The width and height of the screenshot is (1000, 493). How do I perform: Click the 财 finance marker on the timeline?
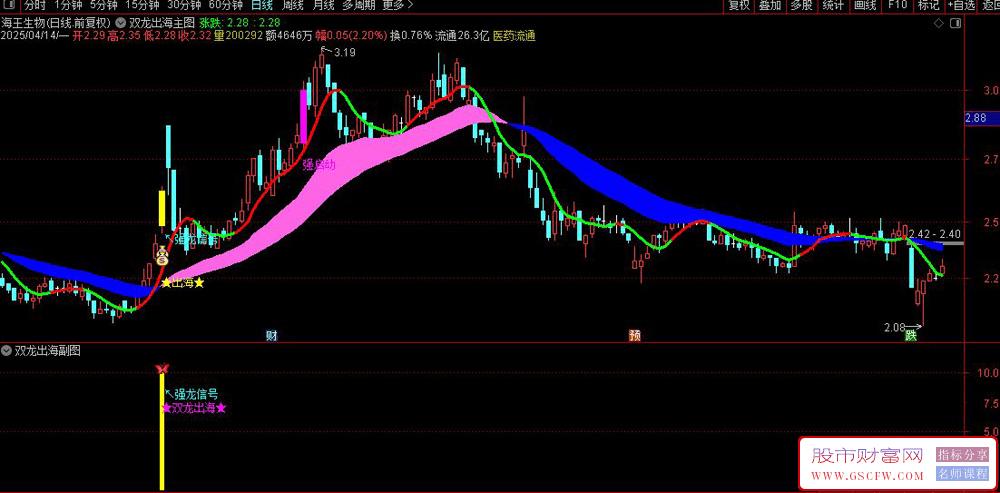tap(271, 335)
